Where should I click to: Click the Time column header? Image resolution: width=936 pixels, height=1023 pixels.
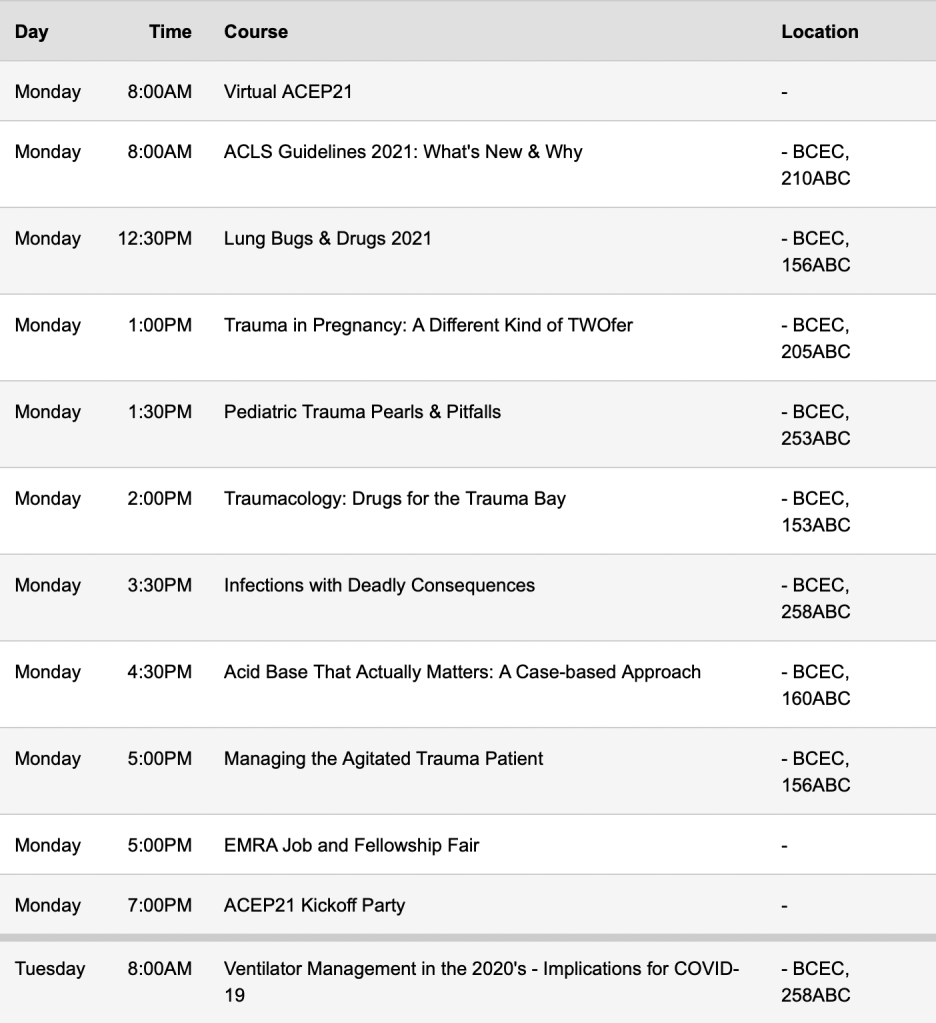170,32
